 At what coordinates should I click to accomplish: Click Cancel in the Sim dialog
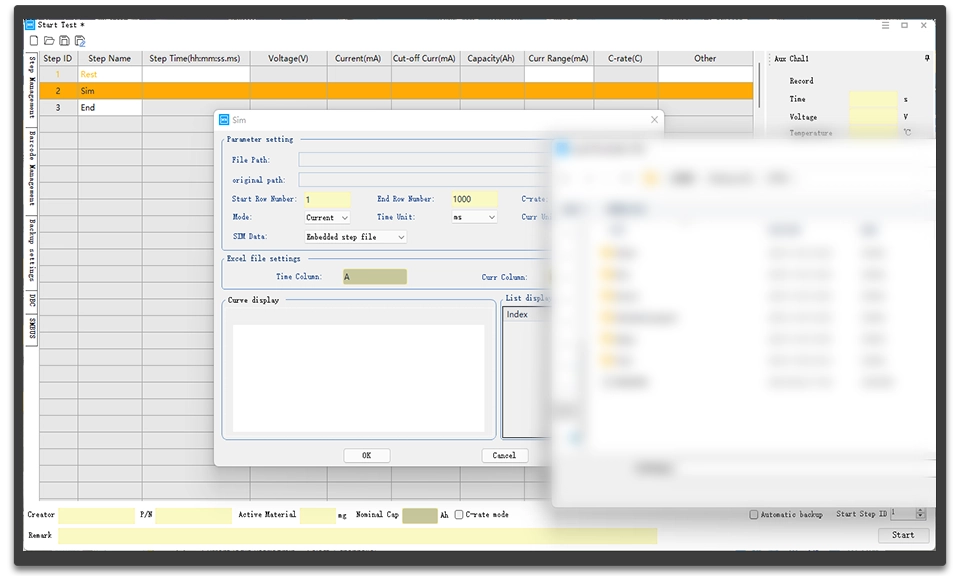click(504, 455)
